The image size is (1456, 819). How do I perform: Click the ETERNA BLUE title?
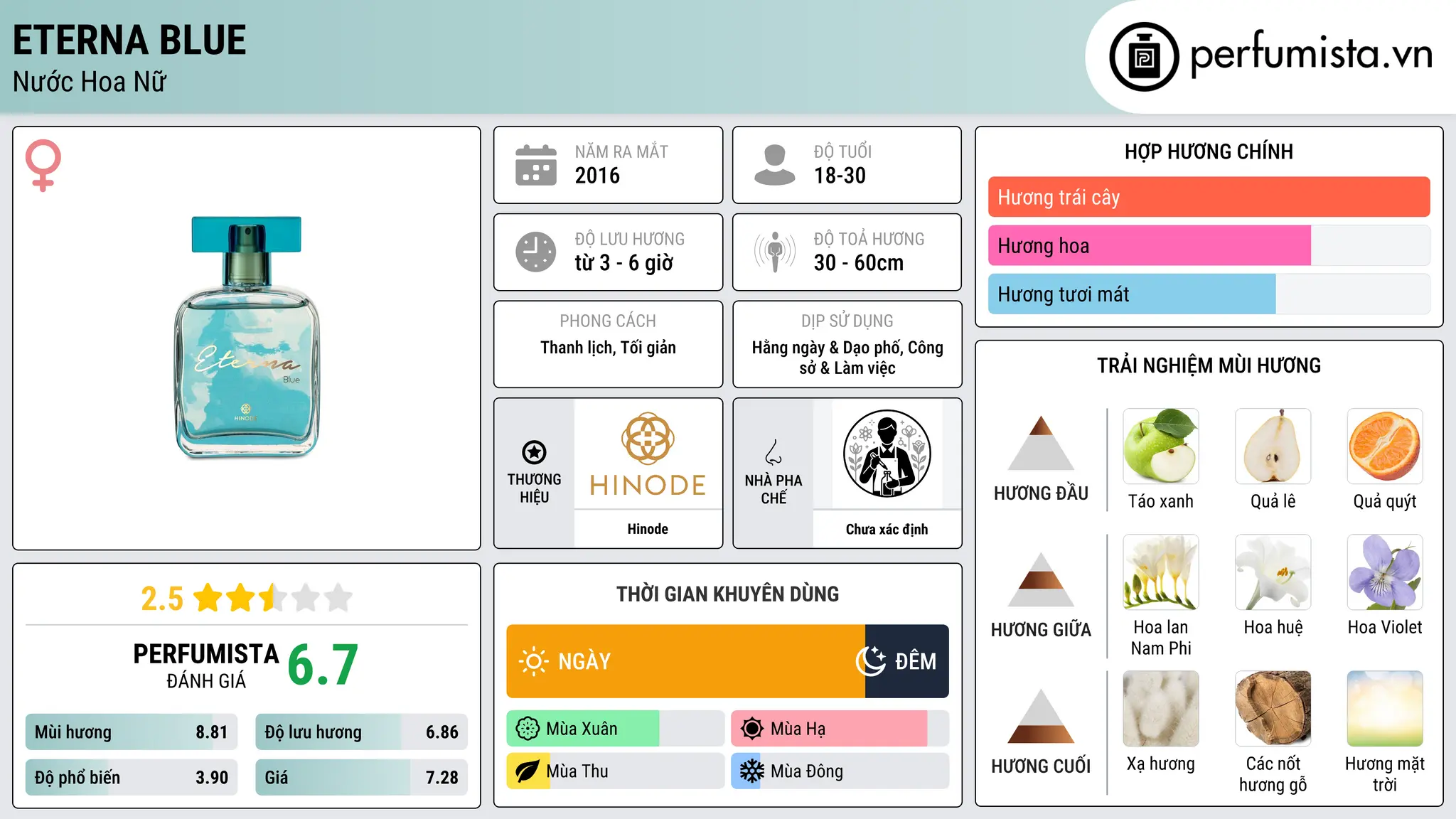[129, 41]
